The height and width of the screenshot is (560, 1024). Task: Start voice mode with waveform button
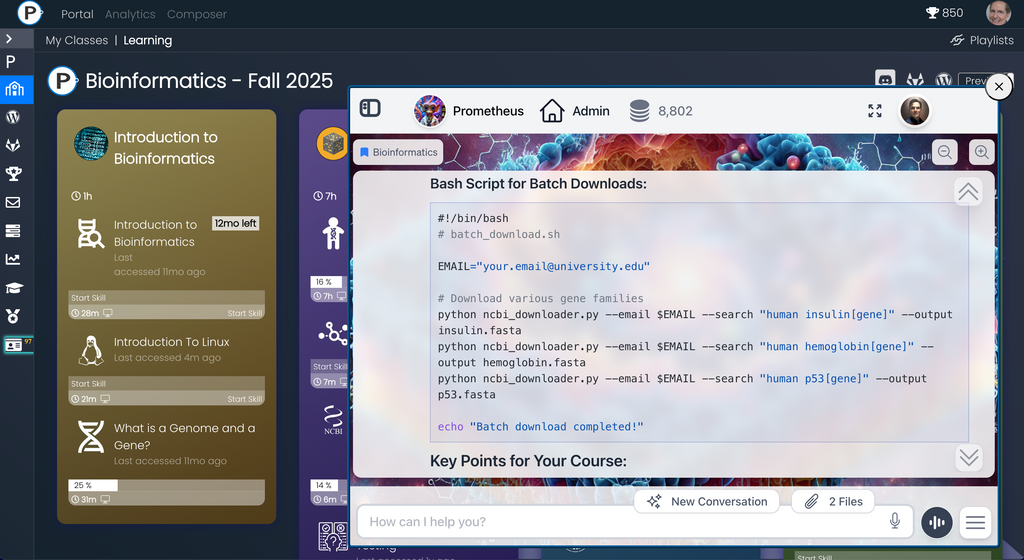click(x=936, y=522)
